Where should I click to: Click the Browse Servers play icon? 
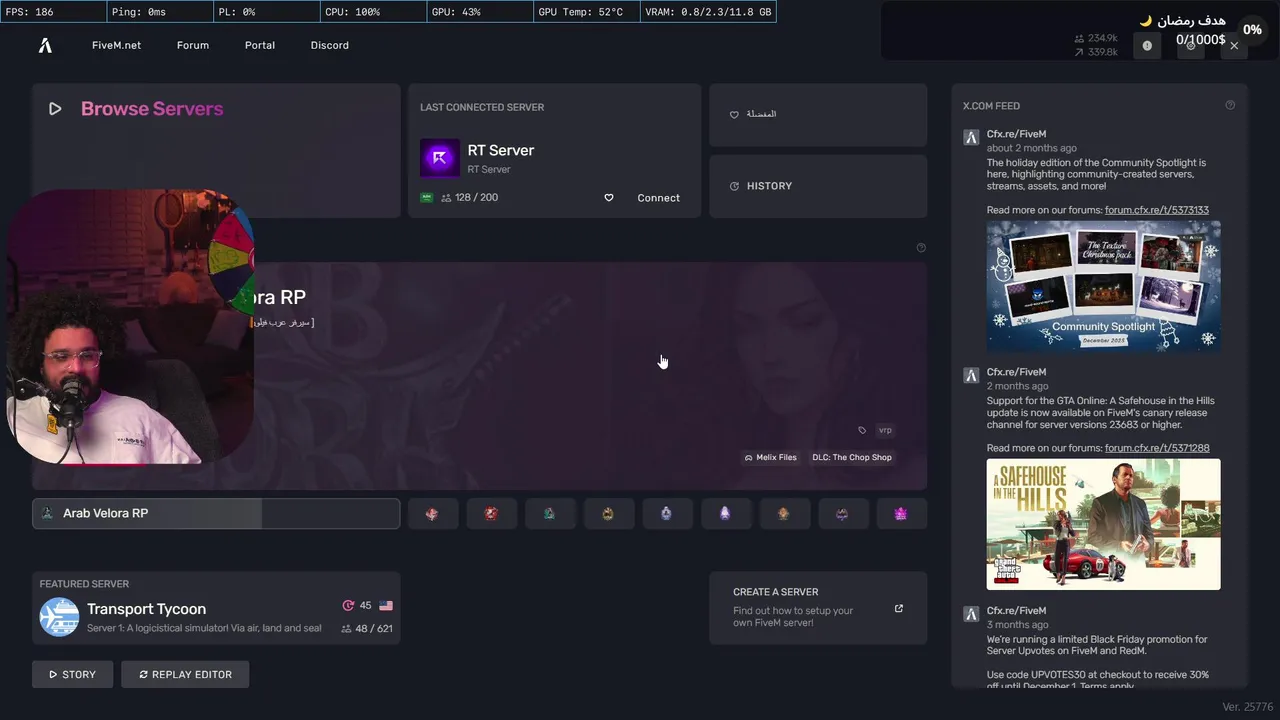pyautogui.click(x=55, y=109)
